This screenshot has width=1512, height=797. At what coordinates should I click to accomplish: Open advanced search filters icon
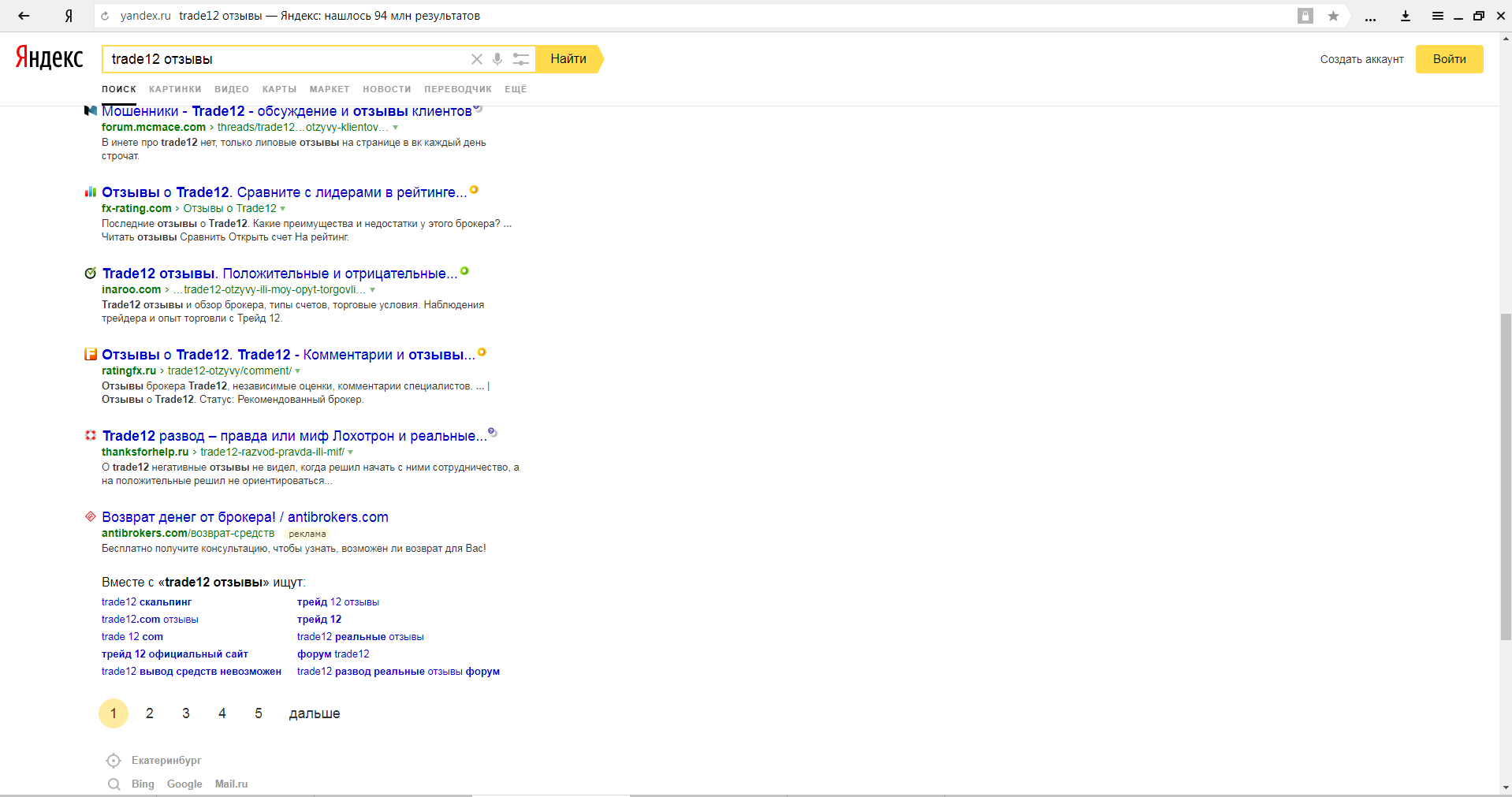[521, 59]
